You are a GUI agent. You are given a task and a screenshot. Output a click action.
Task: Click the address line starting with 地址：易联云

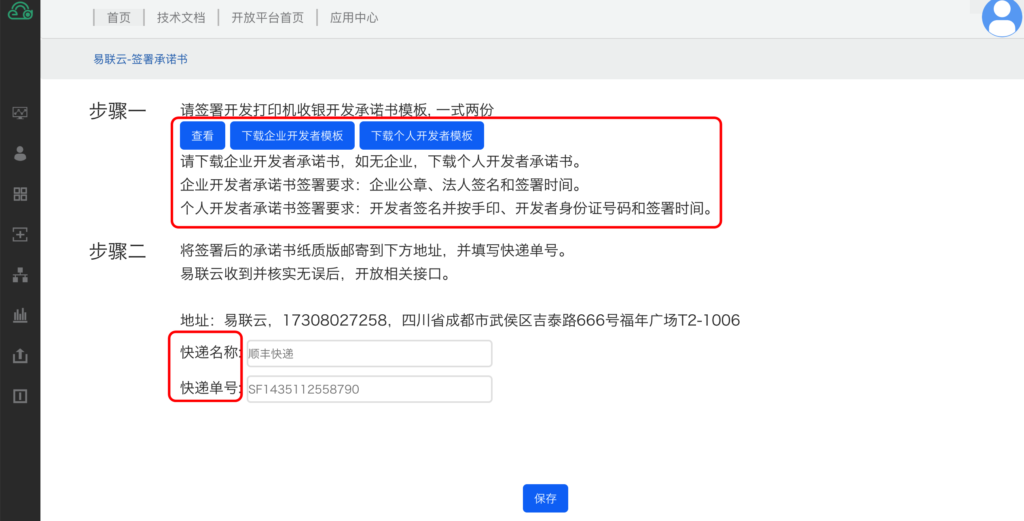click(x=460, y=321)
